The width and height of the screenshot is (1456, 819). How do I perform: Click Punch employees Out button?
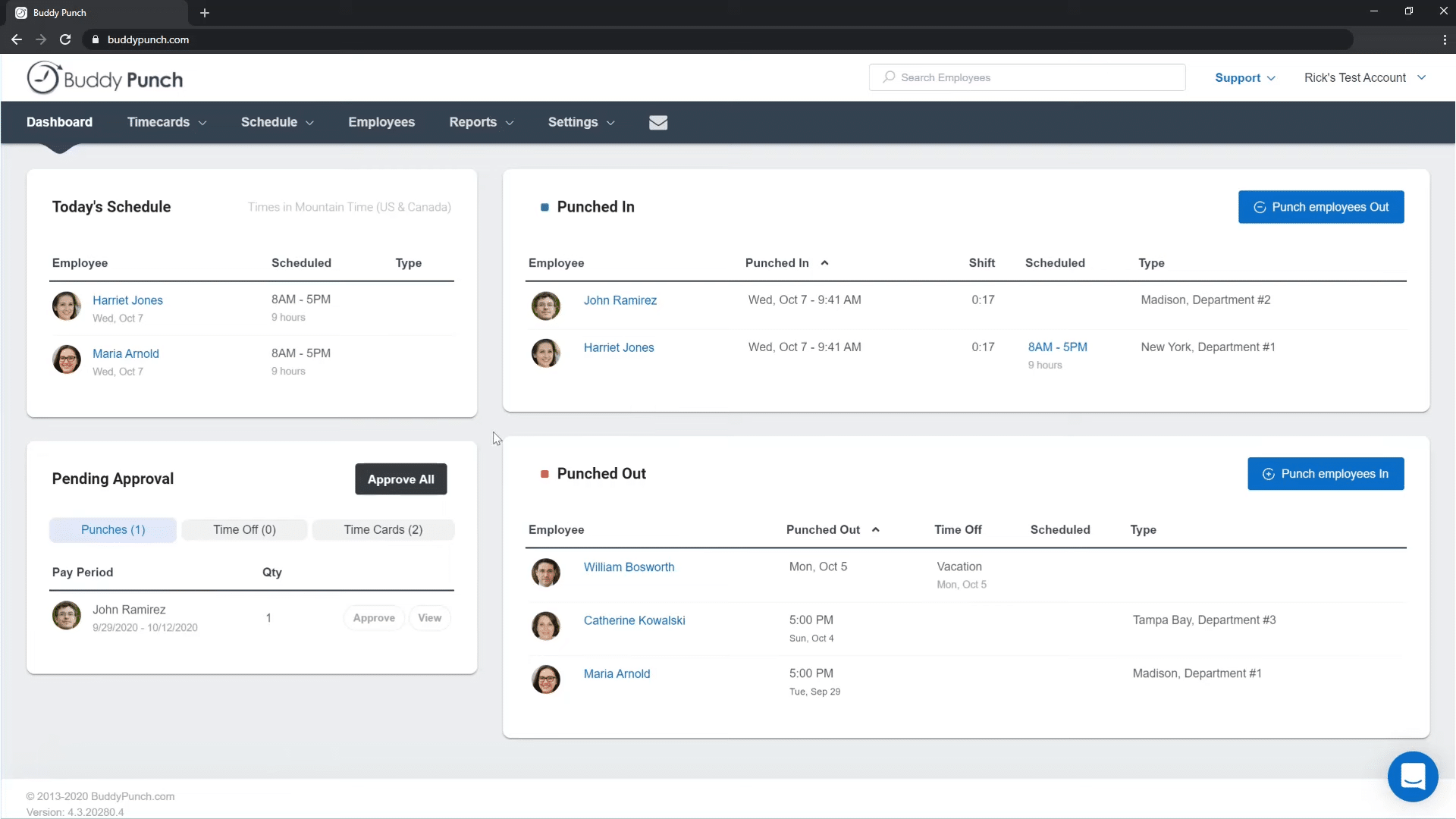1320,207
